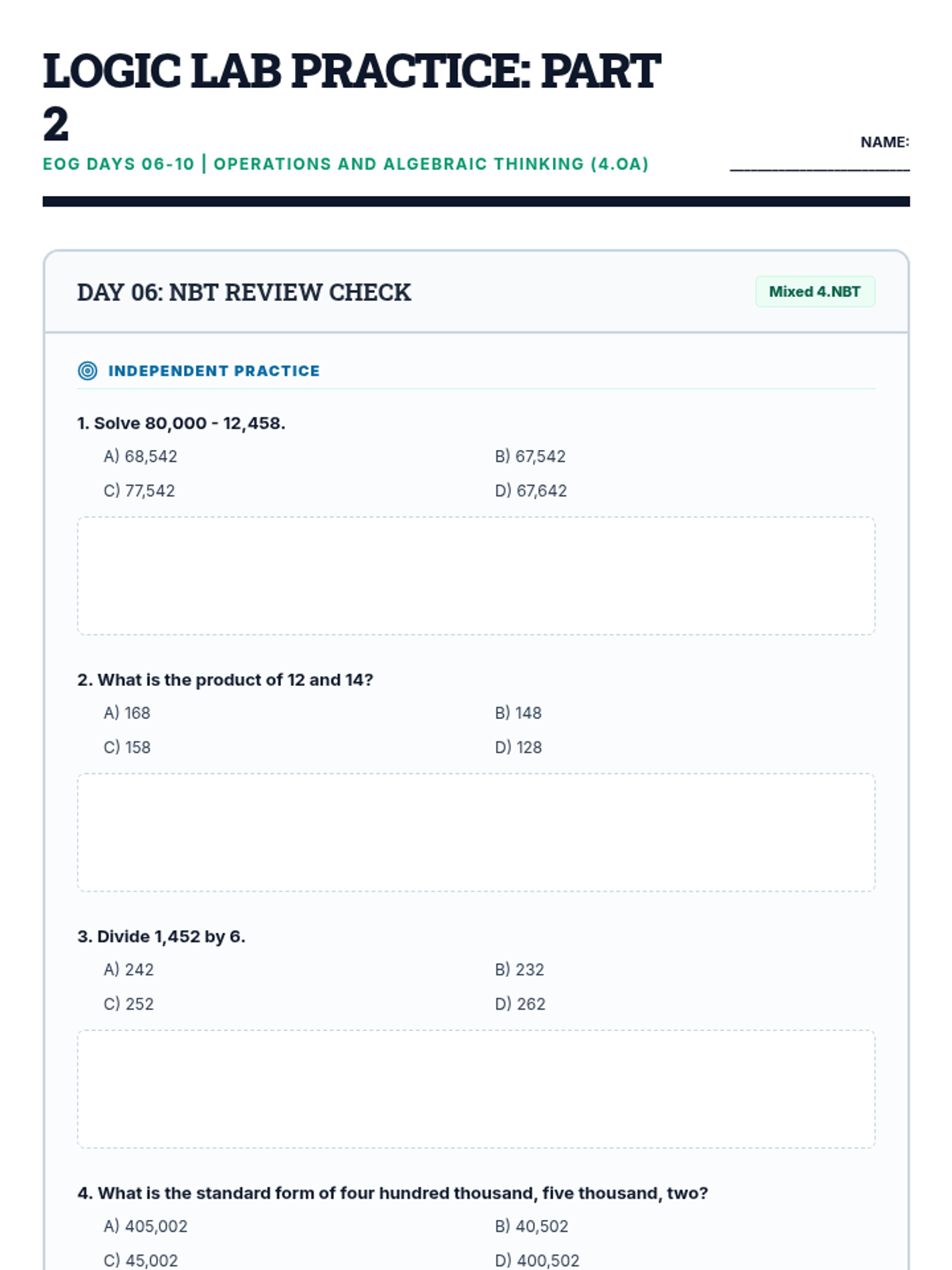Click the Independent Practice target icon
The height and width of the screenshot is (1270, 952).
[x=87, y=371]
